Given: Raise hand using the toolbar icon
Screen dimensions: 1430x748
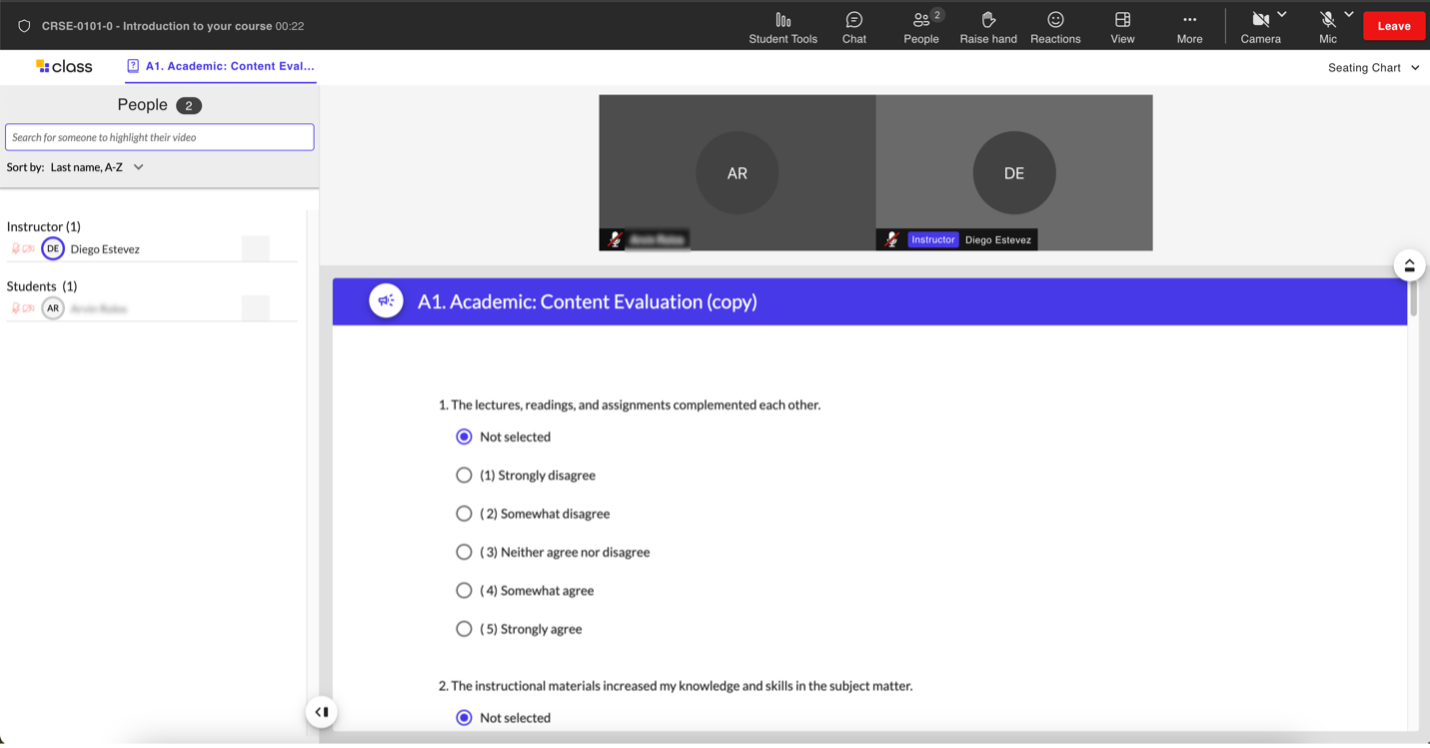Looking at the screenshot, I should 988,27.
